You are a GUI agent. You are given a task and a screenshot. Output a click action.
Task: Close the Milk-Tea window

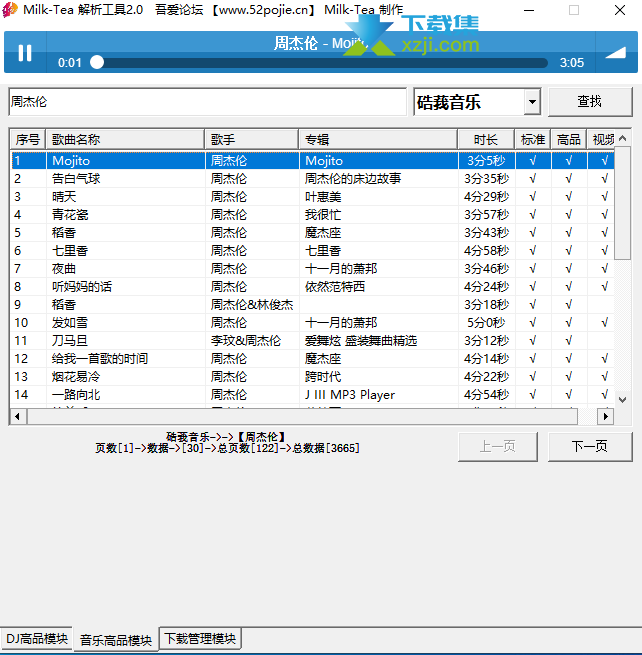click(620, 10)
